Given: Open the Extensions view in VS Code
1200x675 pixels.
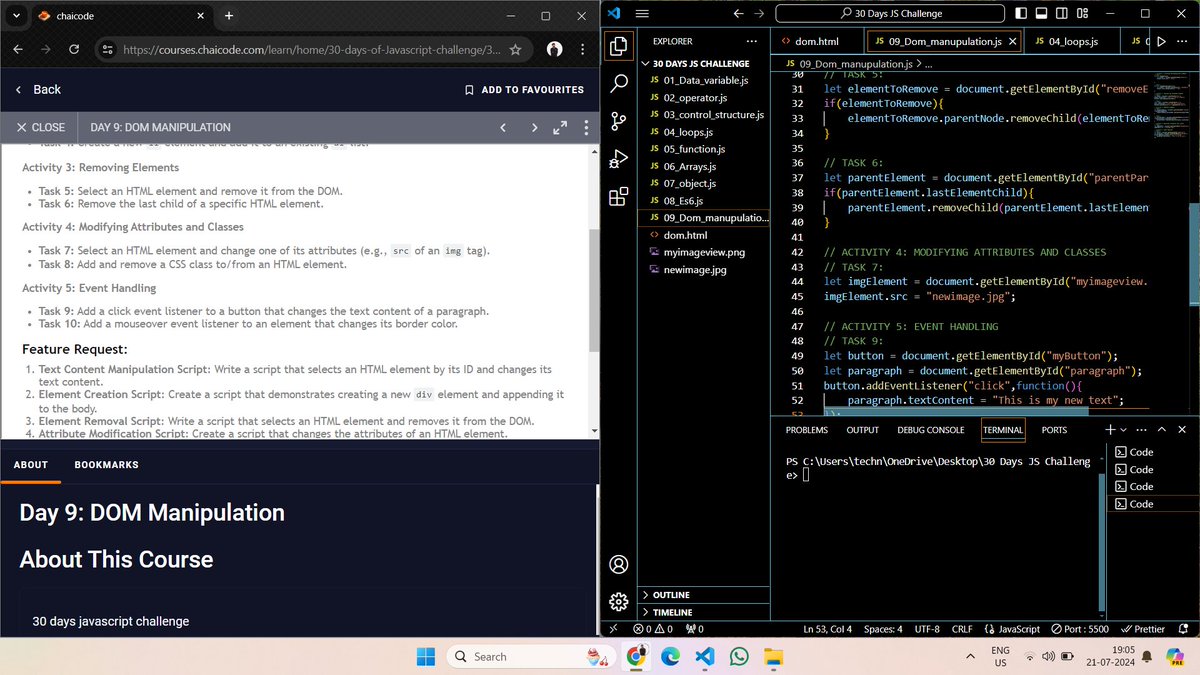Looking at the screenshot, I should click(619, 196).
